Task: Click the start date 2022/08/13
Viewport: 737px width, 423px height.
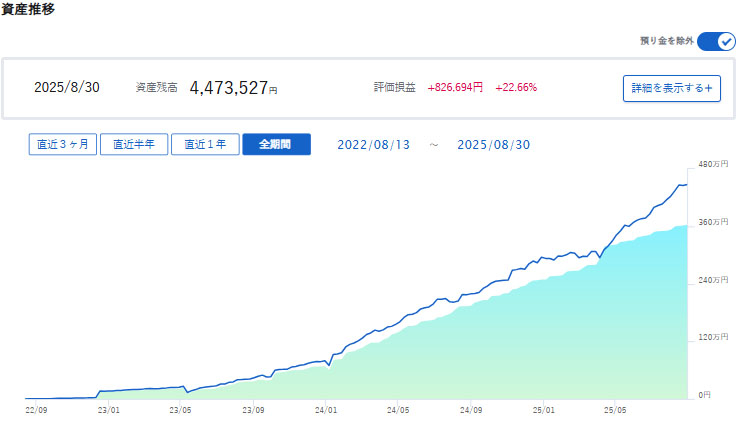Action: 373,144
